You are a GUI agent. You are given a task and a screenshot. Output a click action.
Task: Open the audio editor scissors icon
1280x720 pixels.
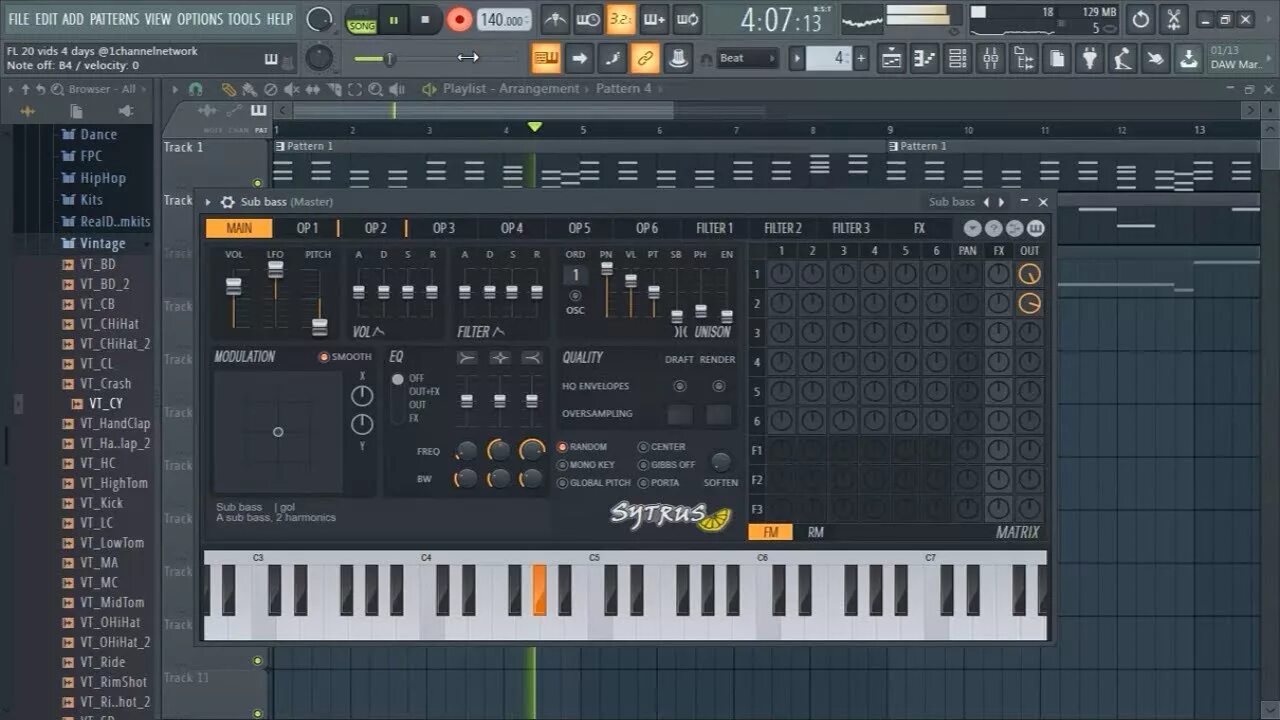point(1174,19)
